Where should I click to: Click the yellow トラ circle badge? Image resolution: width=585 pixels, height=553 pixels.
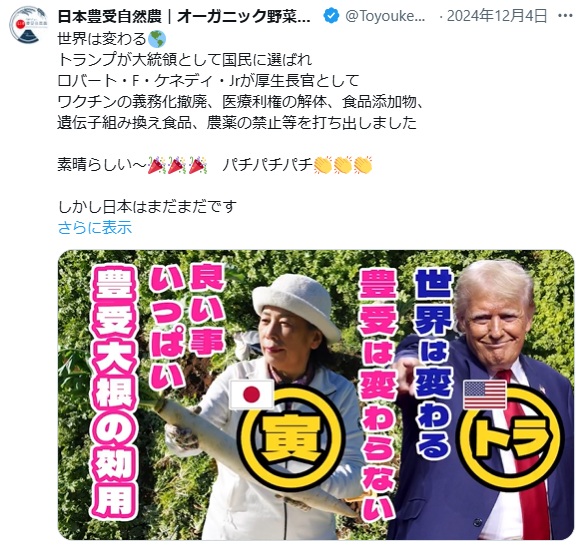[511, 437]
